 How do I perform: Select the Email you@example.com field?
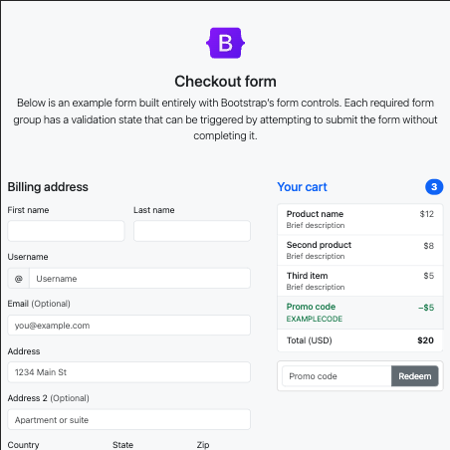129,325
